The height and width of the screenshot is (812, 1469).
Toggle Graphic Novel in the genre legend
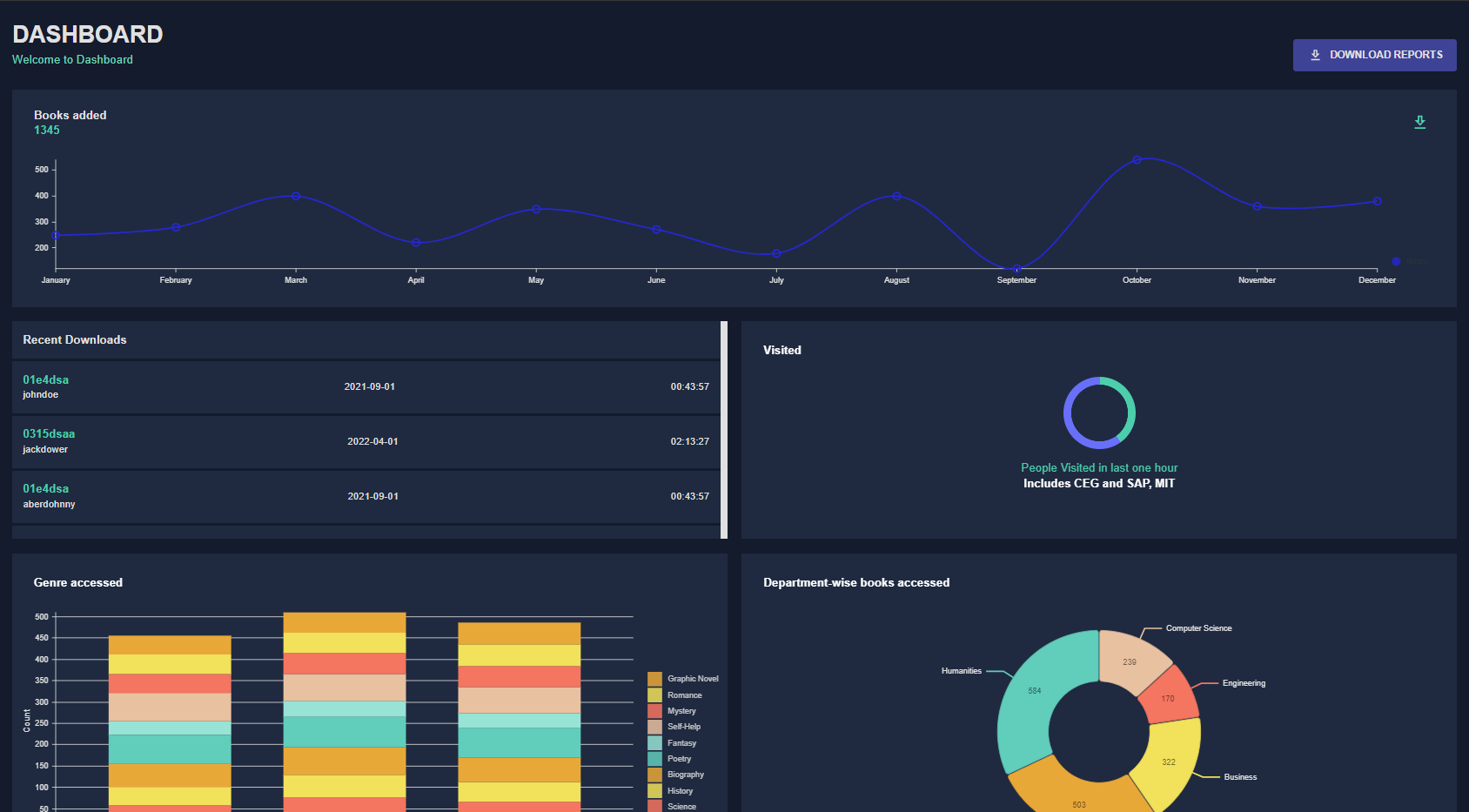click(x=683, y=679)
